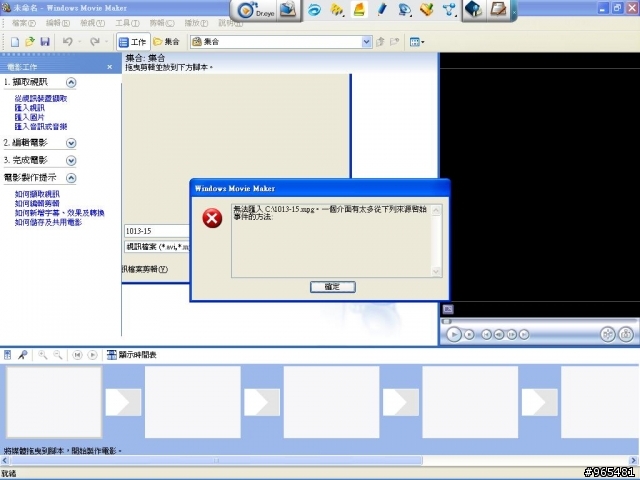Open the 視訊檔案 file type dropdown
640x480 pixels.
(157, 247)
